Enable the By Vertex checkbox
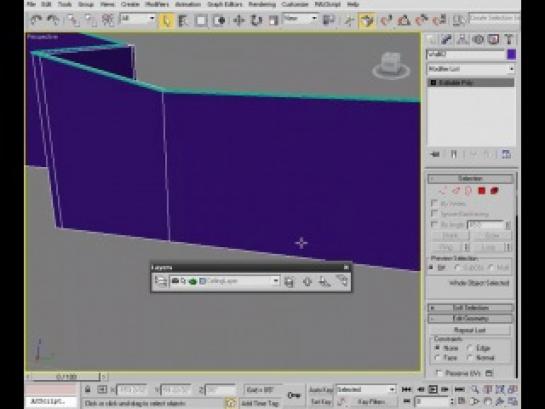Viewport: 545px width, 409px height. (434, 203)
